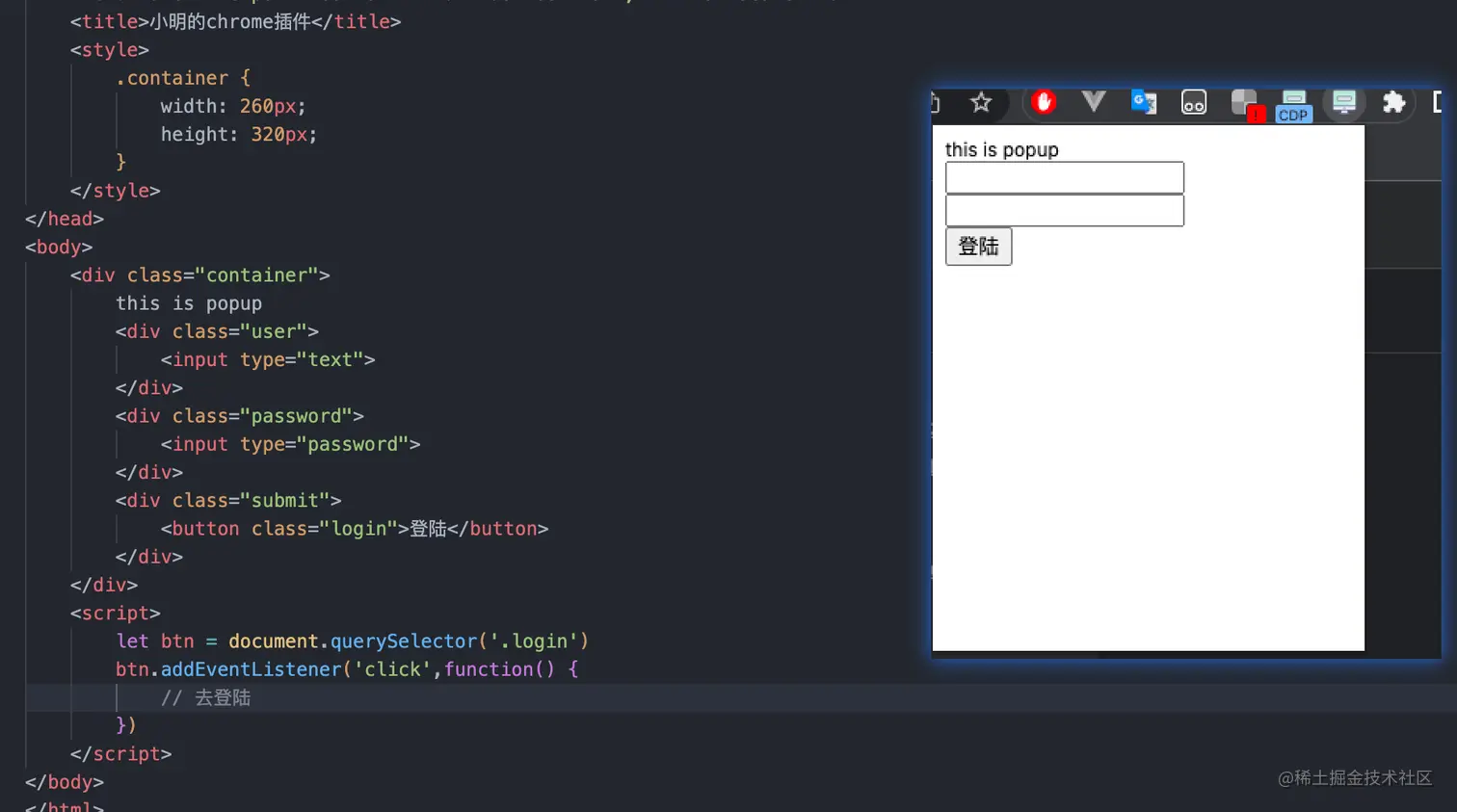The width and height of the screenshot is (1457, 812).
Task: Select the 'this is popup' text in popup
Action: click(1002, 150)
